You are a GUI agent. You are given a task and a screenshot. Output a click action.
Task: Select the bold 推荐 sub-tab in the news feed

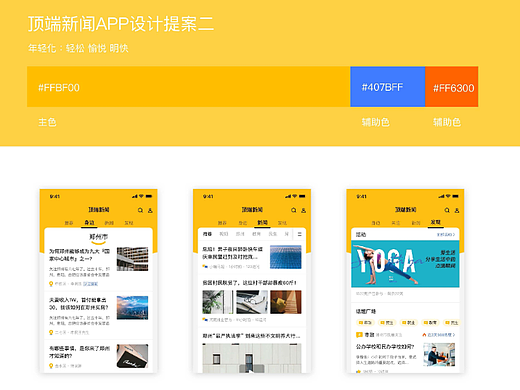[x=207, y=234]
